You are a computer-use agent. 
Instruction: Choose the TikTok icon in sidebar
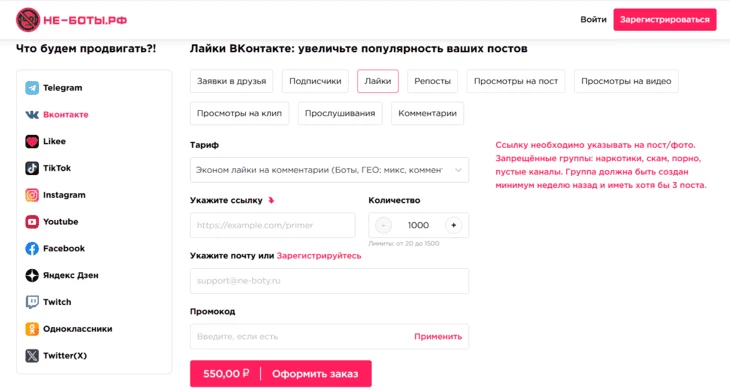(x=32, y=168)
